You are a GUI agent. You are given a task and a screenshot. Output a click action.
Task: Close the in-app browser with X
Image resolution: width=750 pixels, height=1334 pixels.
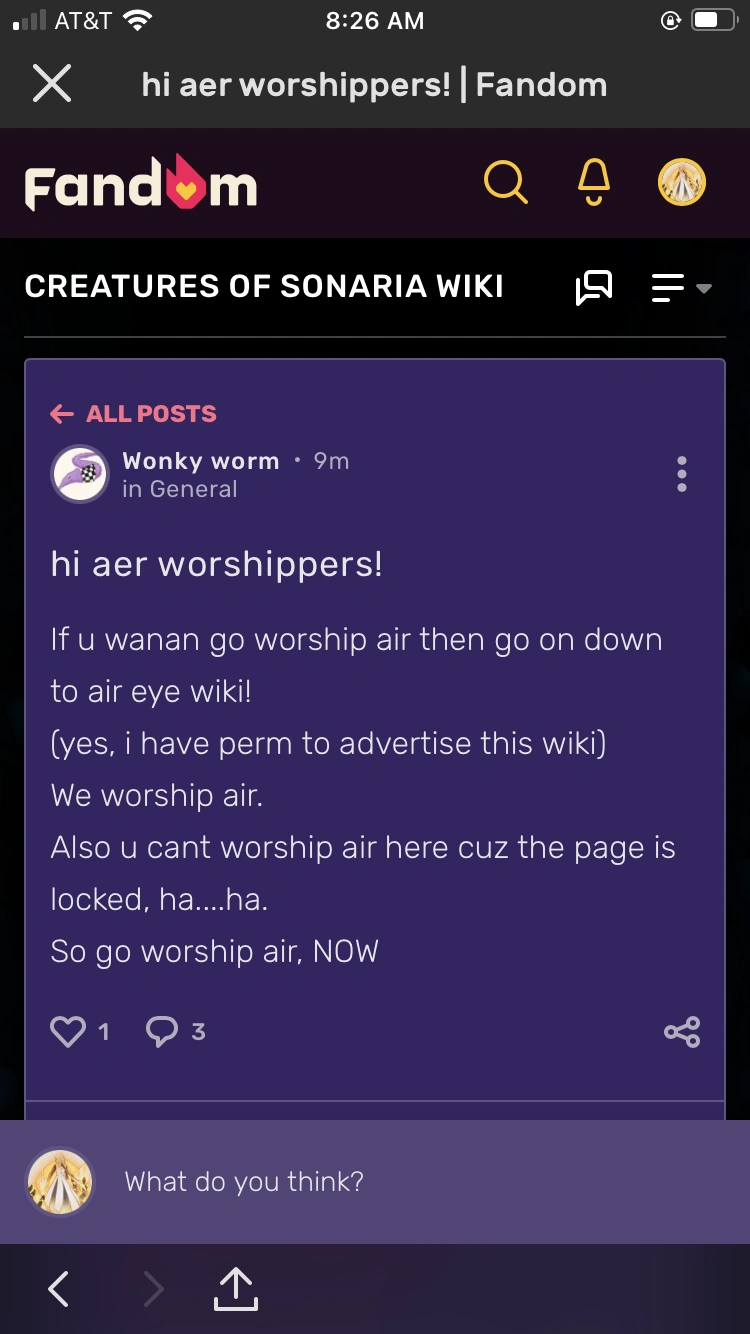(52, 85)
